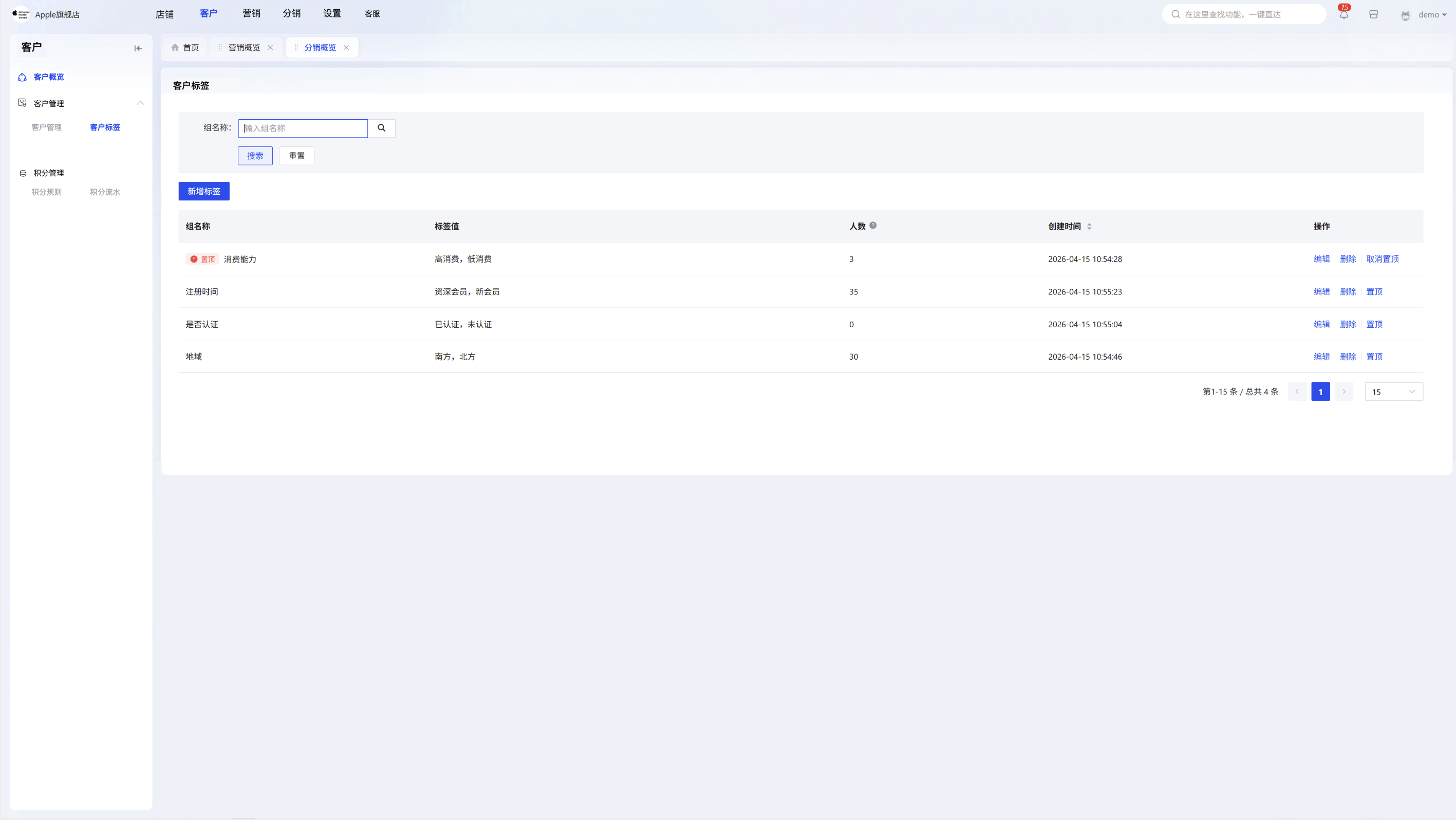Open the notification bell icon

coord(1343,15)
